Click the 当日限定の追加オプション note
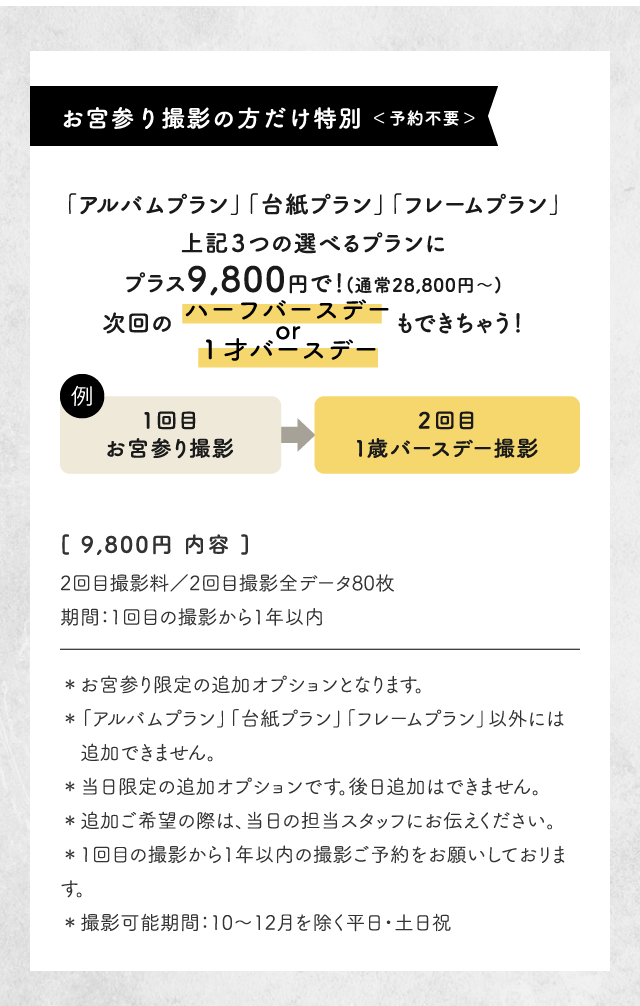The image size is (640, 1006). pos(303,787)
